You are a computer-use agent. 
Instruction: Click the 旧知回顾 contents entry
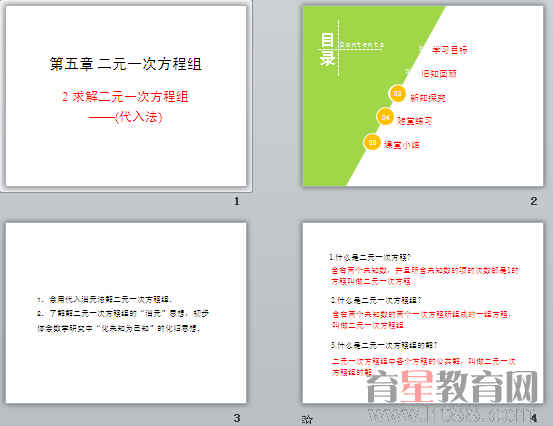(439, 73)
